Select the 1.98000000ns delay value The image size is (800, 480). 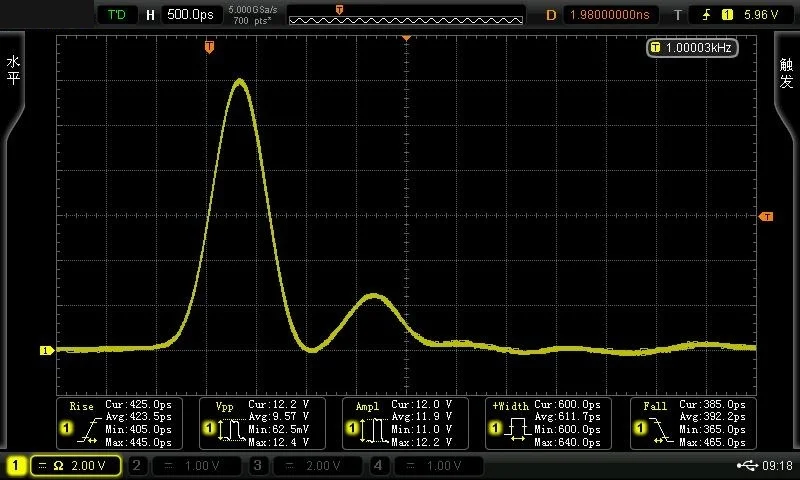pos(610,14)
